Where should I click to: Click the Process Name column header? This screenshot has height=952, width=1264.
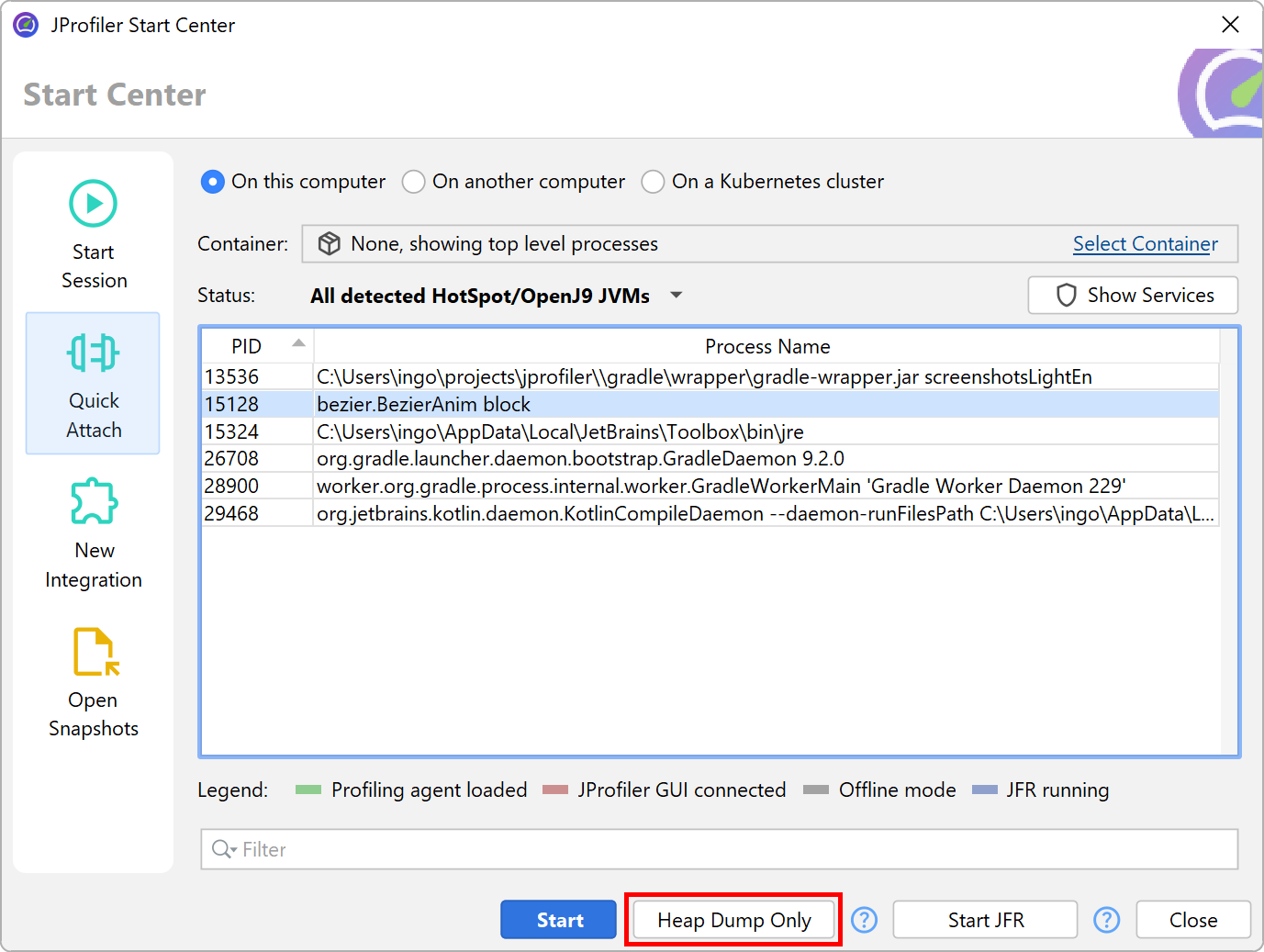point(766,346)
